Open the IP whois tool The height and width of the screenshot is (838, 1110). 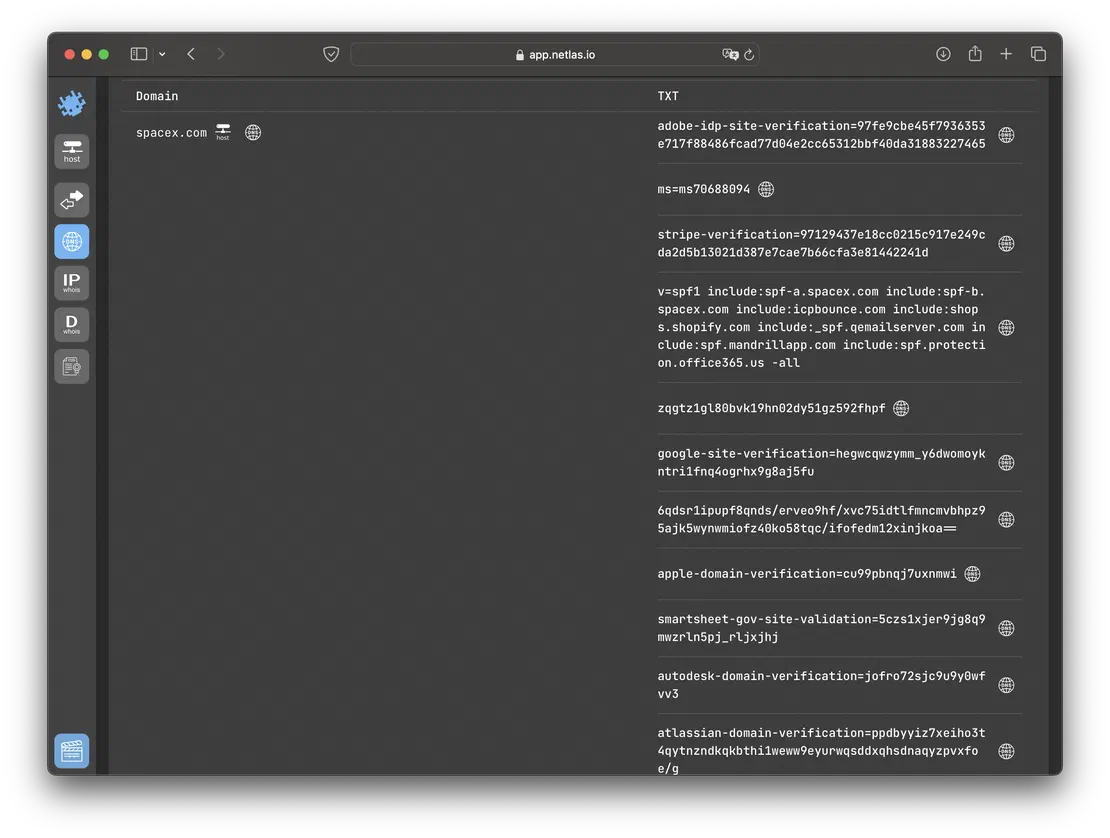coord(71,283)
